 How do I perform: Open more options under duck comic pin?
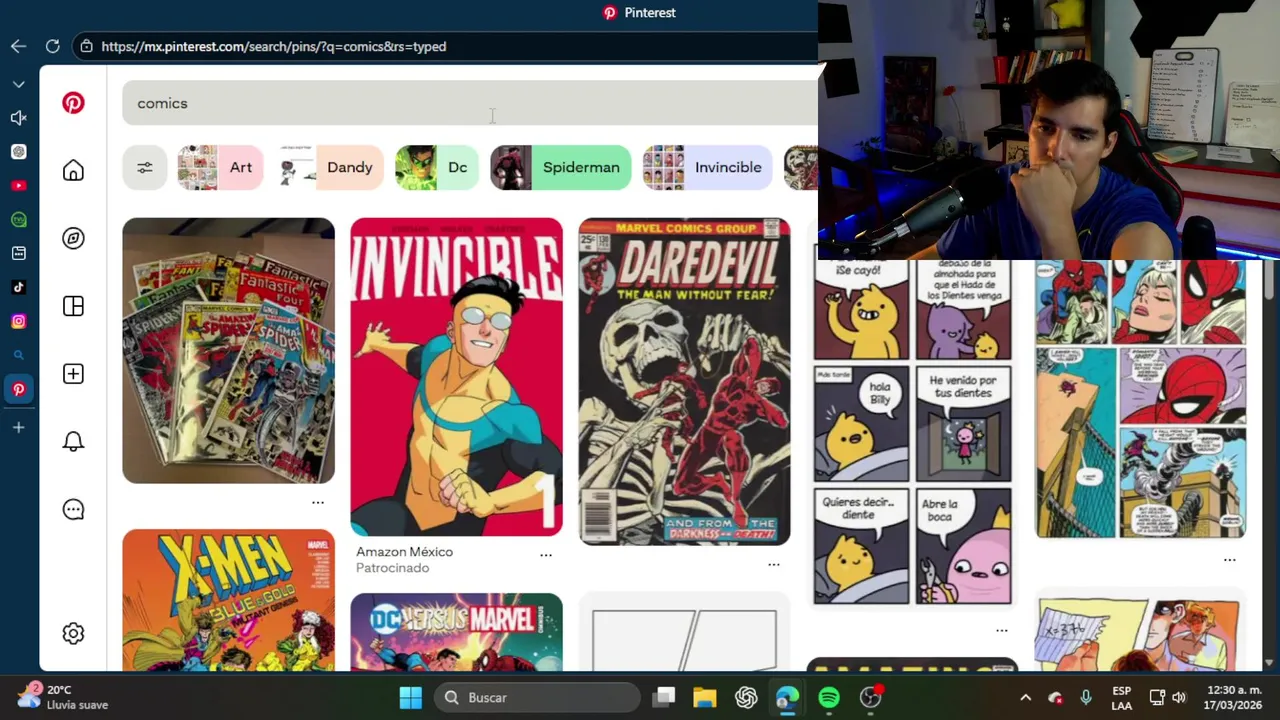tap(1002, 630)
